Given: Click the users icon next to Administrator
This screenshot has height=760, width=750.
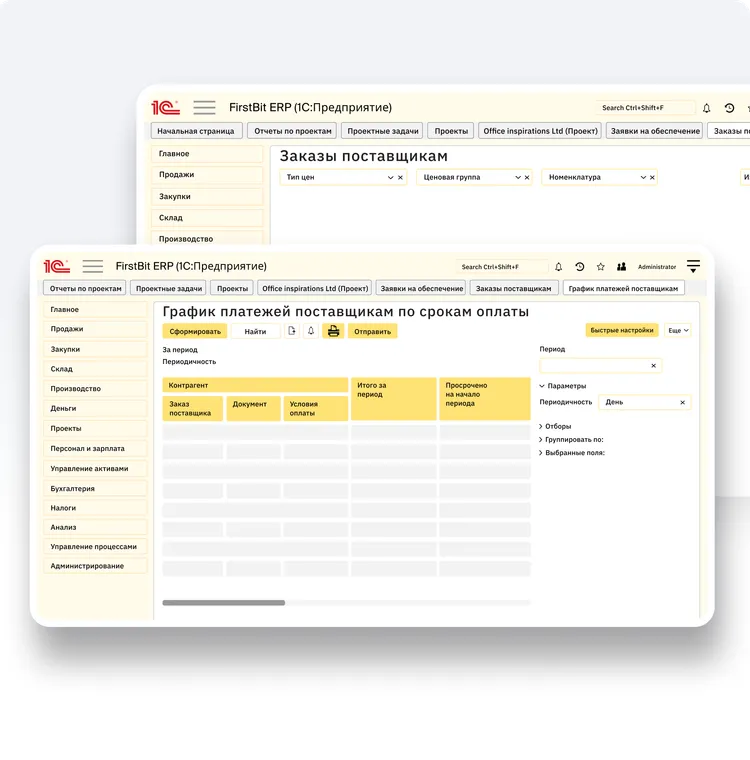Looking at the screenshot, I should 621,267.
